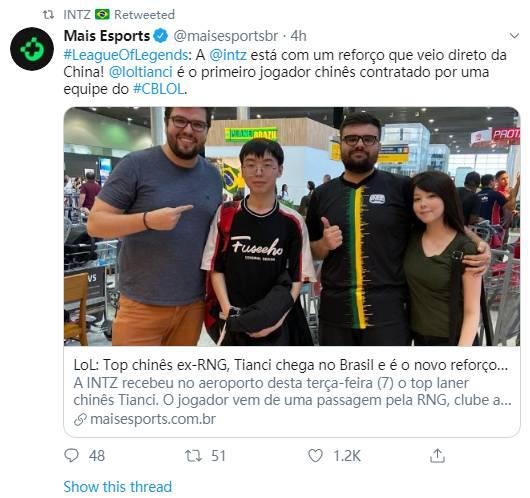The width and height of the screenshot is (530, 498).
Task: Open the #CBLOL hashtag link
Action: [159, 89]
